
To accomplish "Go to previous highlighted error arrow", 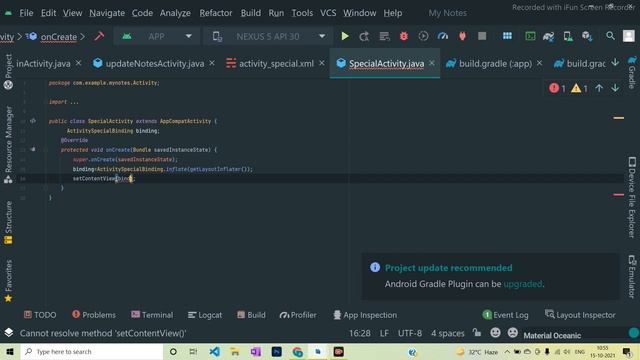I will (599, 88).
